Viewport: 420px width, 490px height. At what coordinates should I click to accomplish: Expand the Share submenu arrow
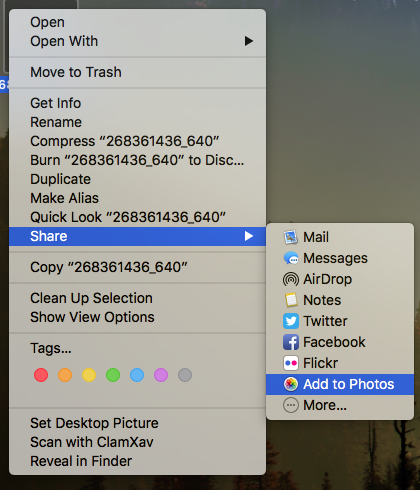(x=249, y=236)
